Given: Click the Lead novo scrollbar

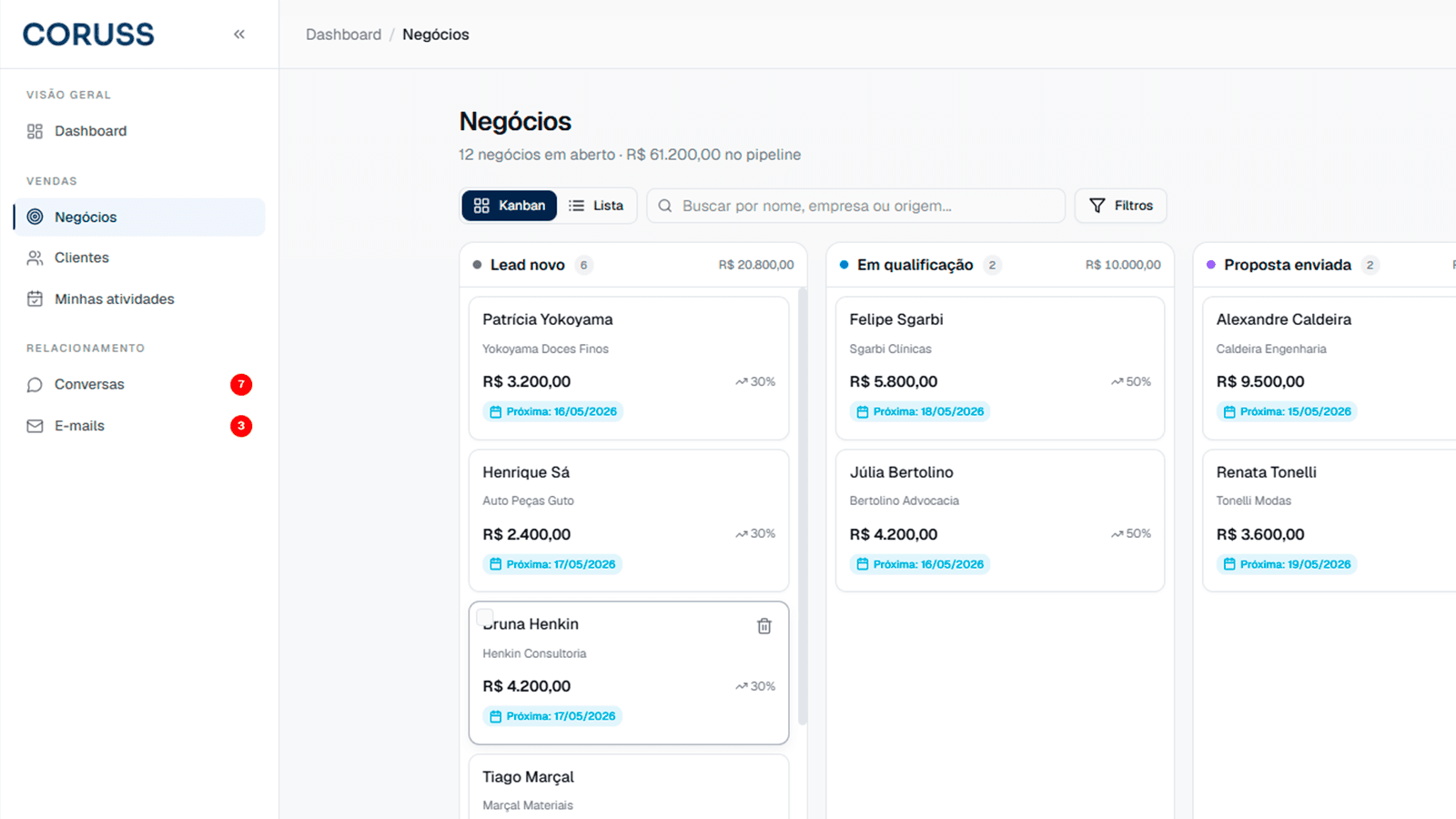Looking at the screenshot, I should (803, 505).
